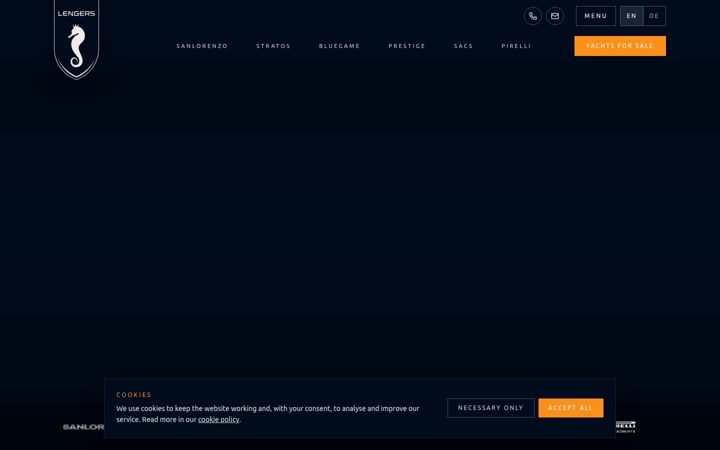Accept all cookies

pos(571,408)
